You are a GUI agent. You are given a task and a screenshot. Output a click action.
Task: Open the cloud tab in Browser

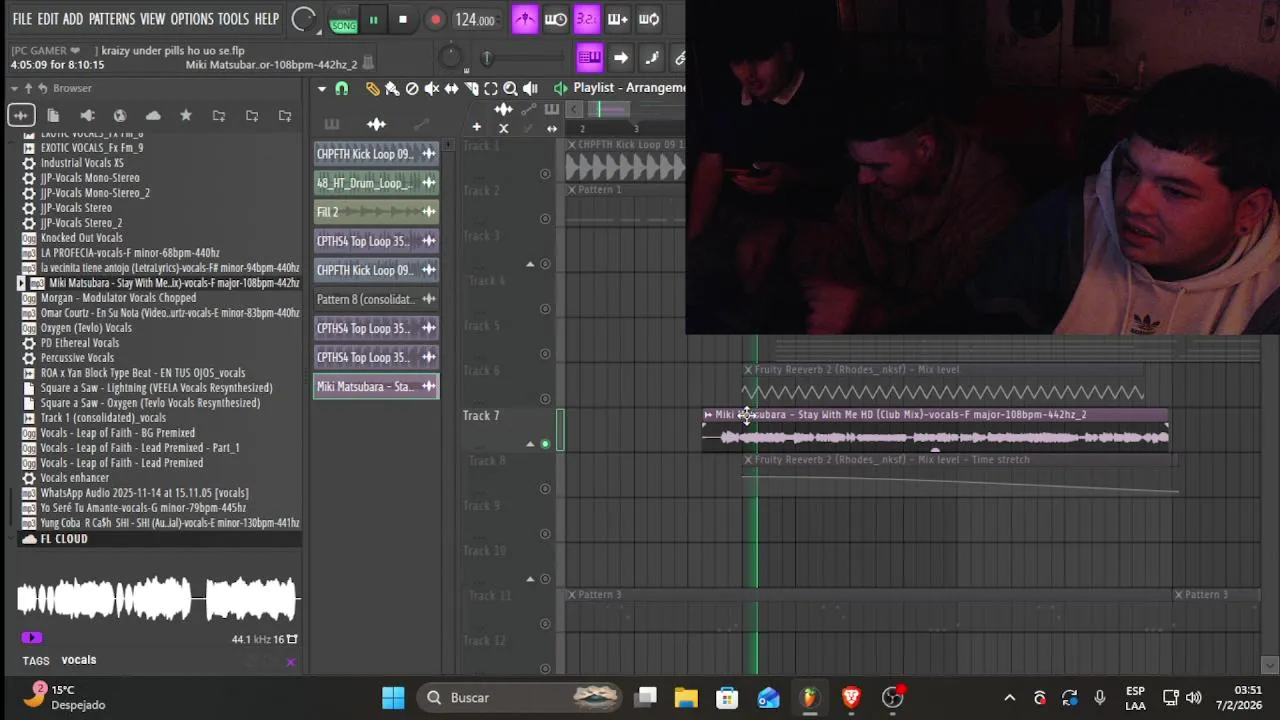[x=153, y=116]
